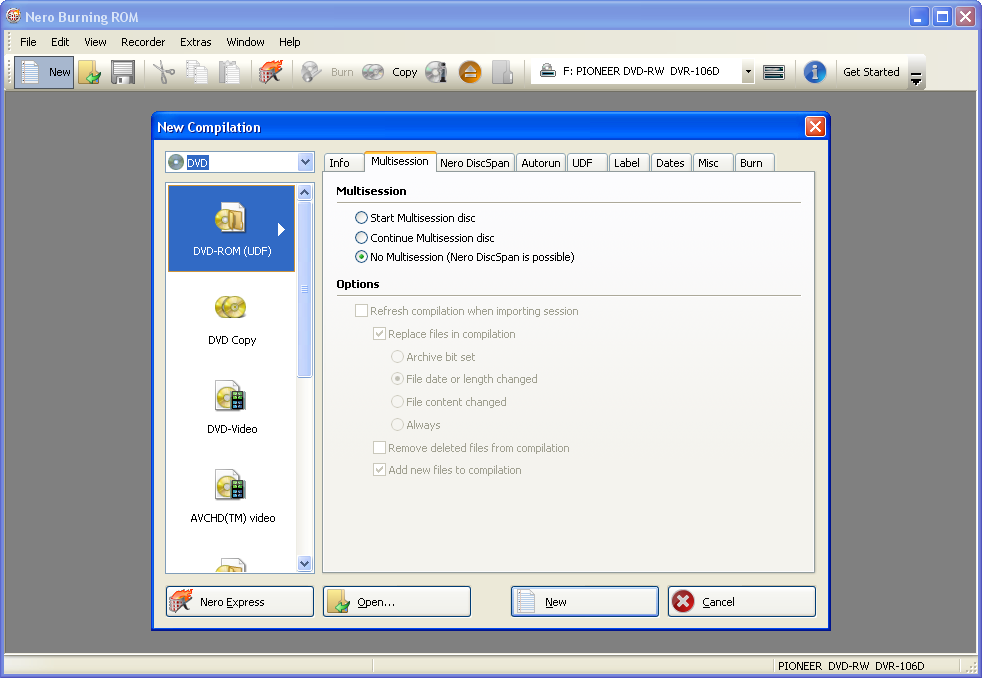The width and height of the screenshot is (982, 678).
Task: Open the Extras menu
Action: (x=195, y=42)
